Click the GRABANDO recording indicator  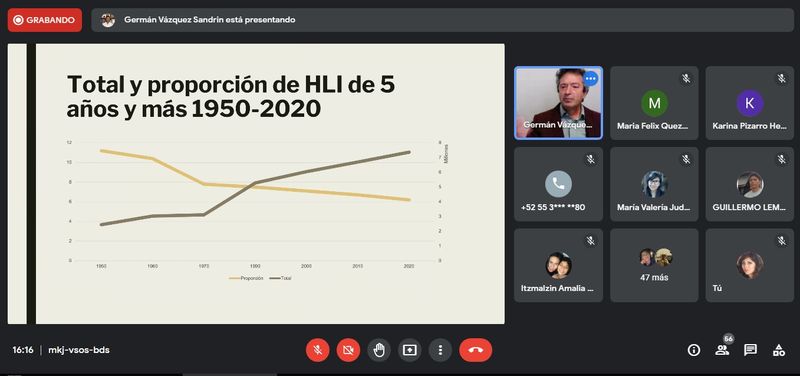45,20
